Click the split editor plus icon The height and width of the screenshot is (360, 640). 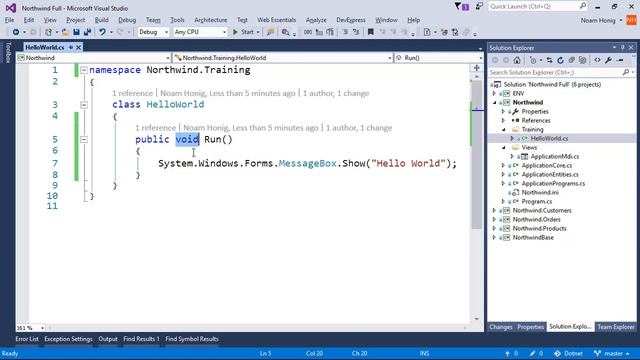(x=476, y=68)
